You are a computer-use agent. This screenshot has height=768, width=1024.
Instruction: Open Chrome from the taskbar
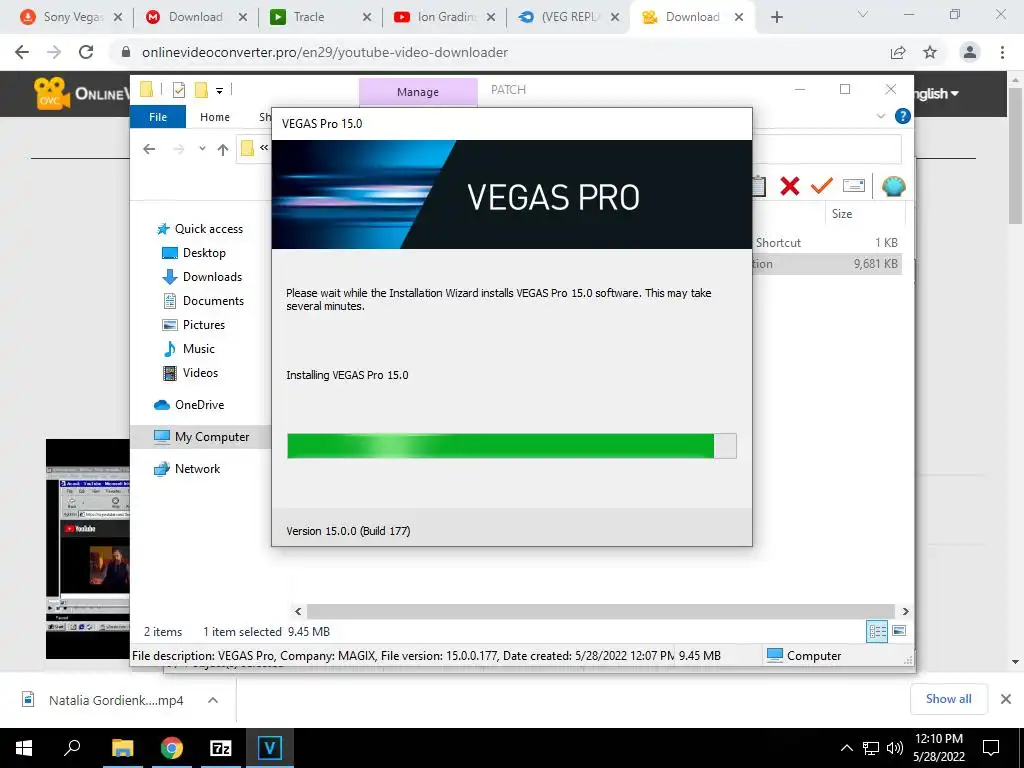172,748
